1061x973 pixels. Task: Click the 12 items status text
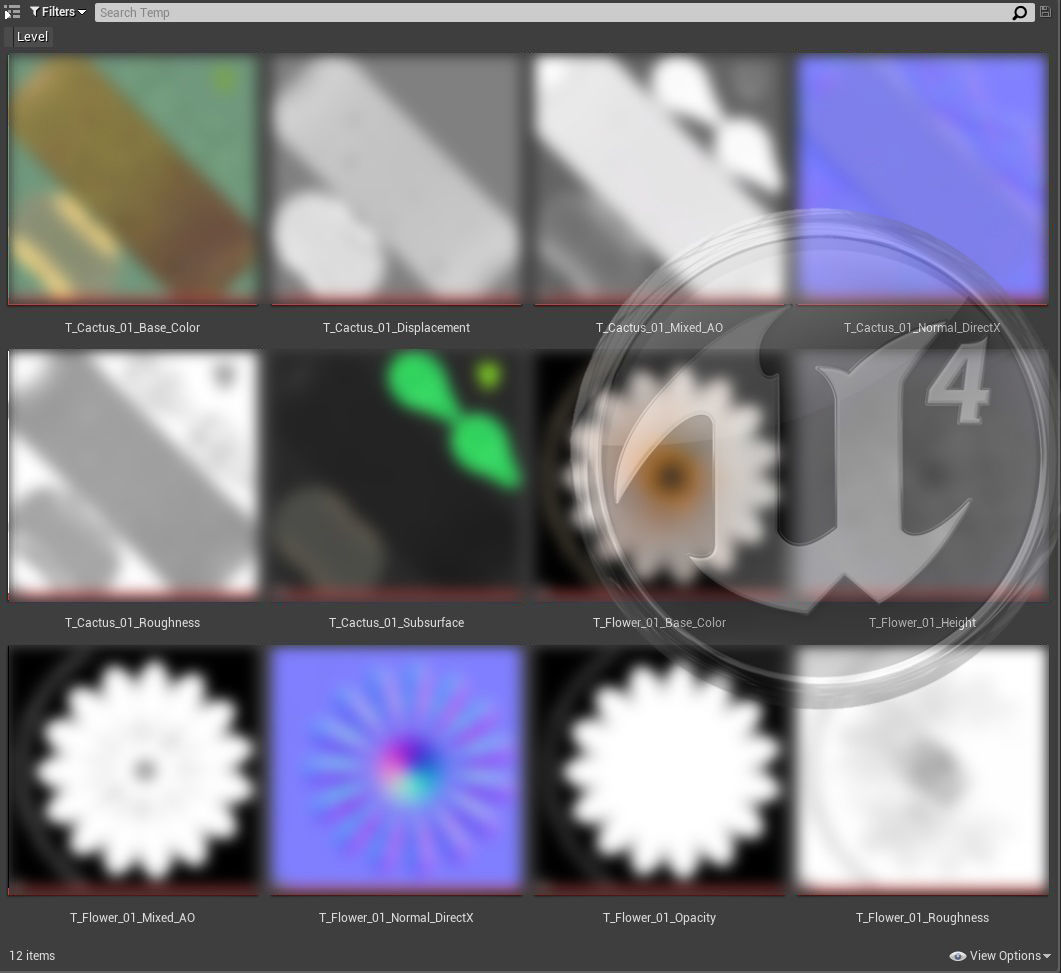[x=32, y=955]
